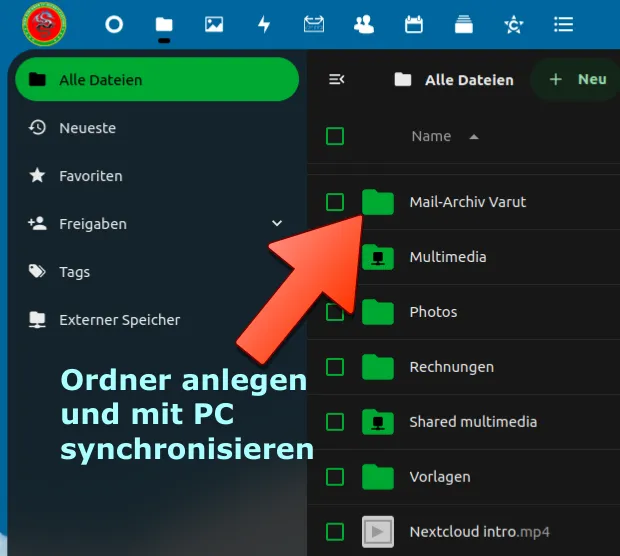Open the Nextcloud intro.mp4 video thumbnail
The image size is (620, 556).
378,532
